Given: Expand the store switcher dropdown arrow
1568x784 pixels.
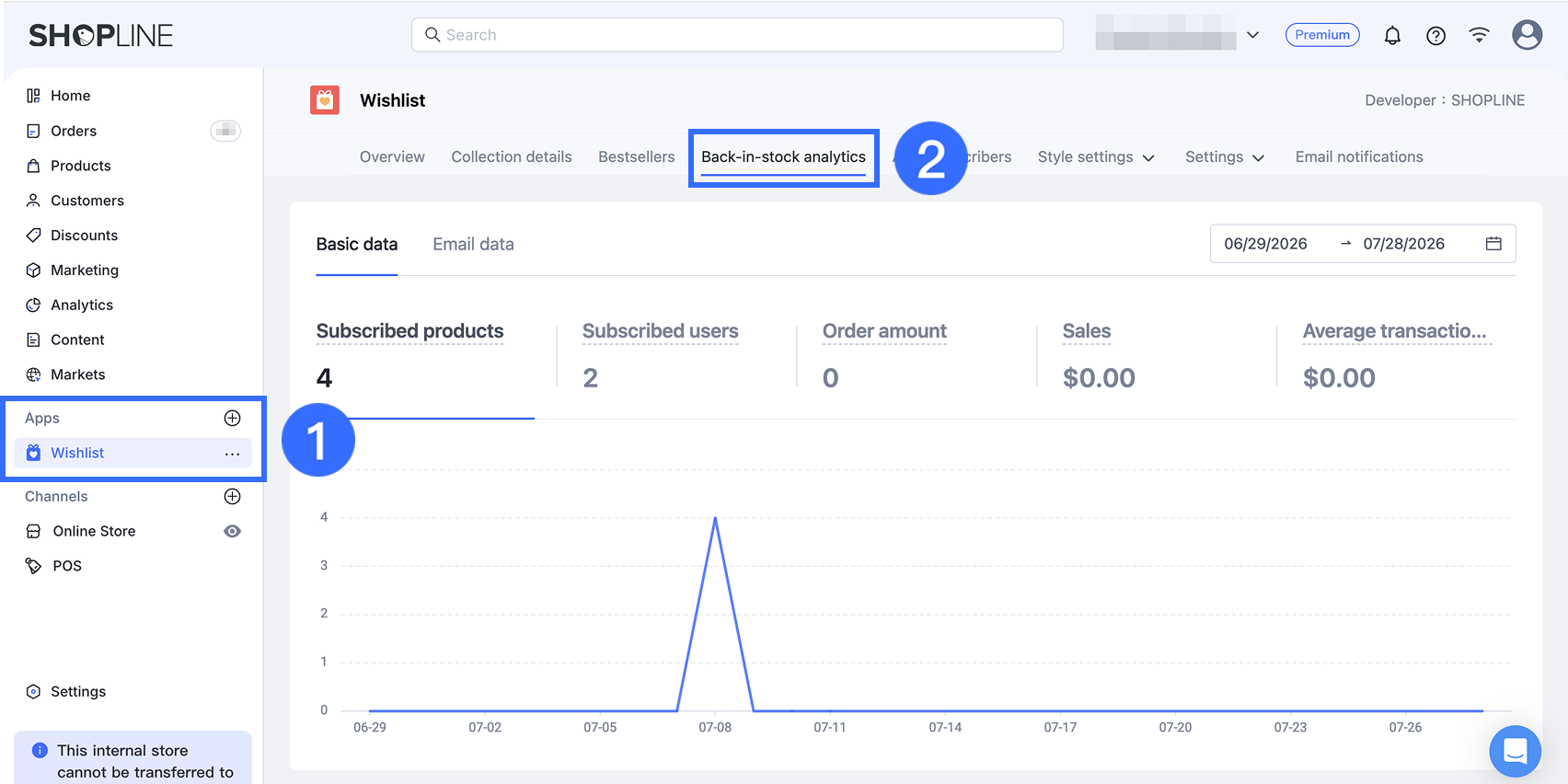Looking at the screenshot, I should click(x=1252, y=35).
